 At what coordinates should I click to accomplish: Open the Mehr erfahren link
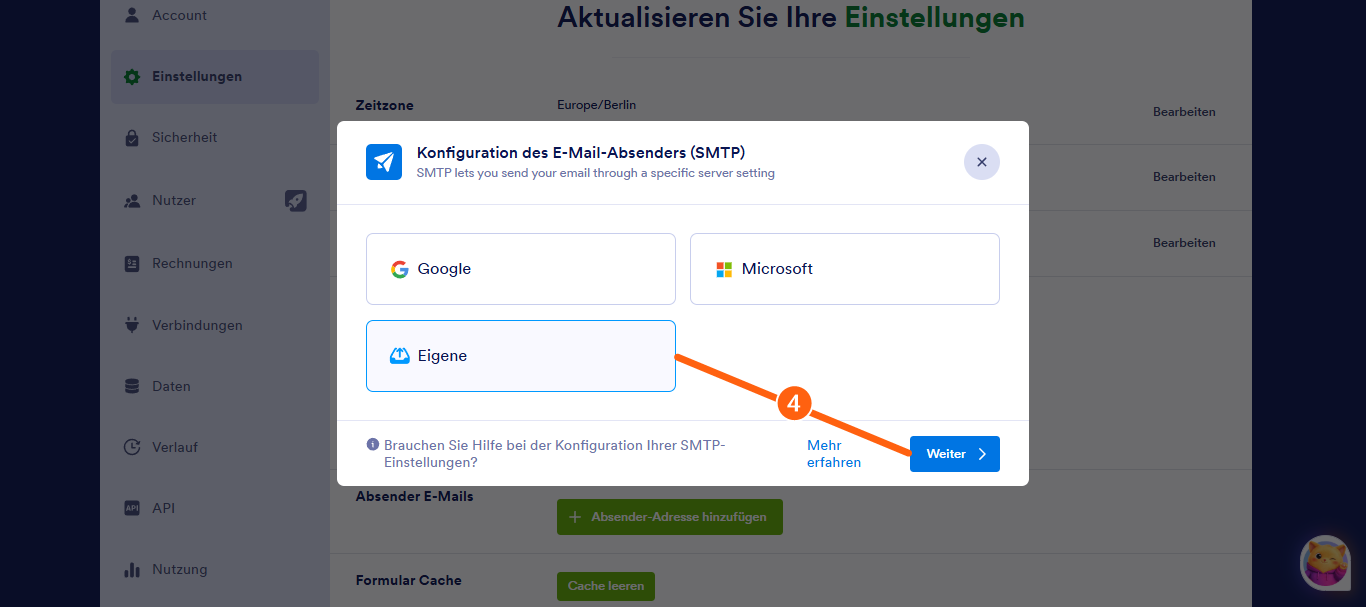[x=834, y=454]
